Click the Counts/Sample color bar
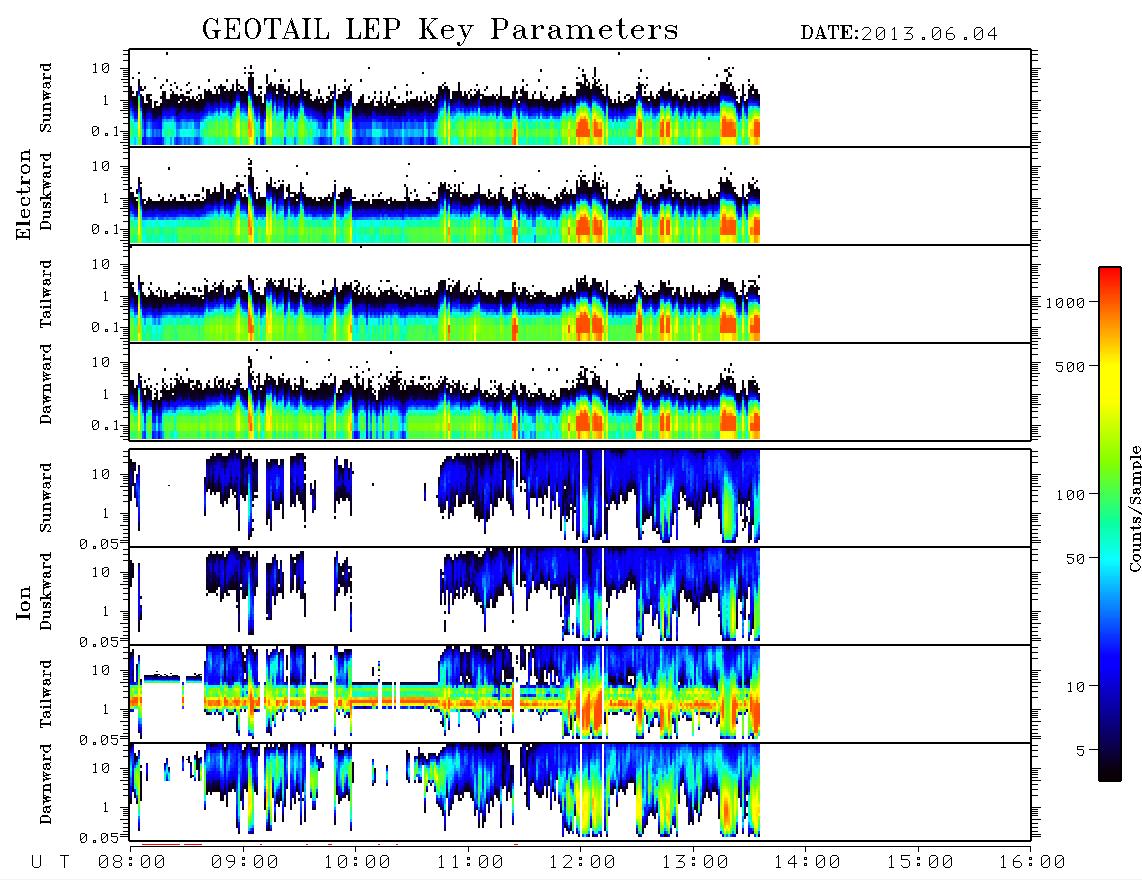The width and height of the screenshot is (1142, 880). [x=1110, y=525]
